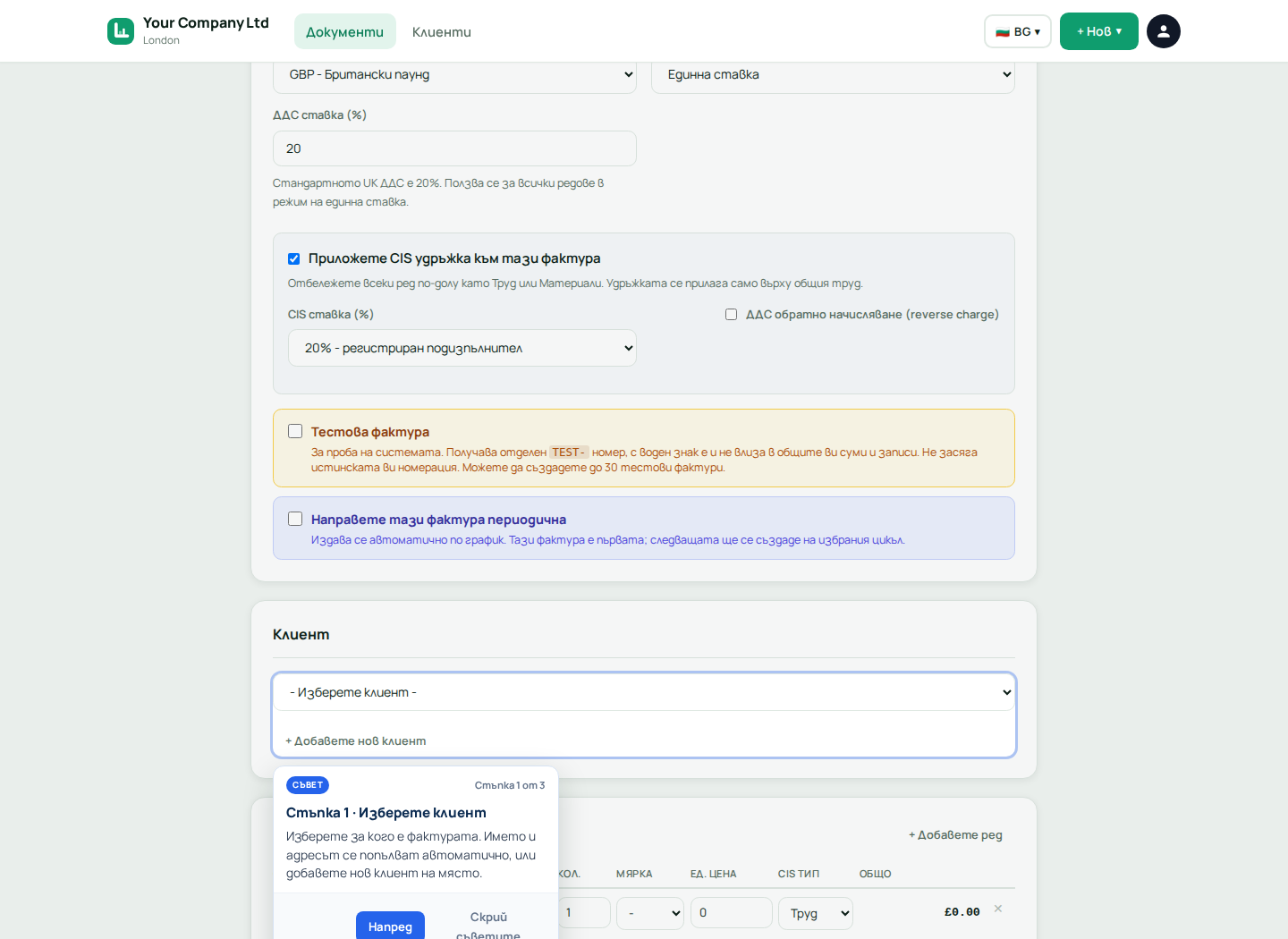This screenshot has width=1288, height=939.
Task: Click the ДДС ставка (%) input field
Action: coord(454,148)
